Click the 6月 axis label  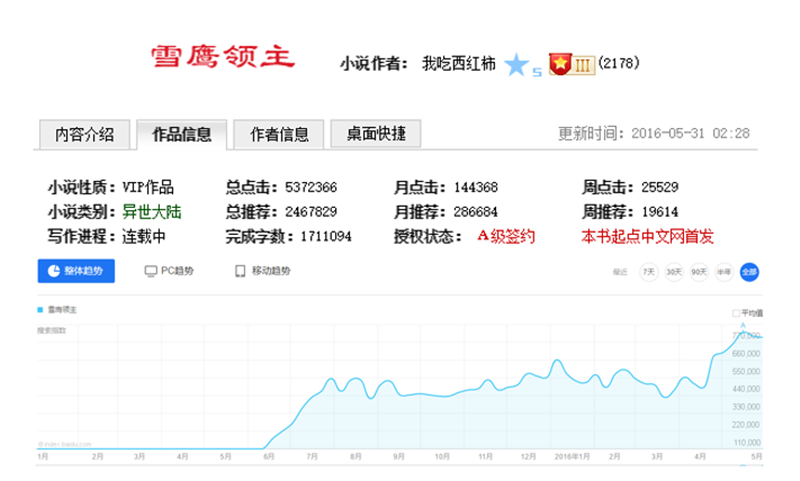269,457
